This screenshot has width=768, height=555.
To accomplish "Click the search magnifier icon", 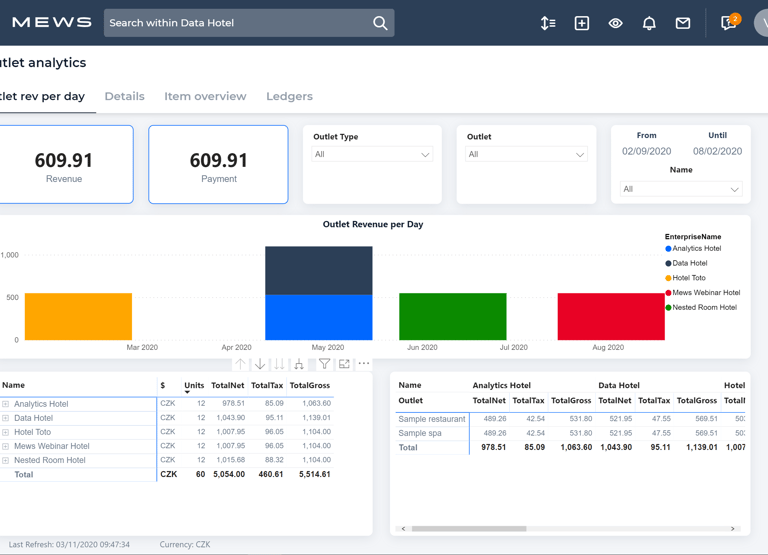I will [x=380, y=23].
